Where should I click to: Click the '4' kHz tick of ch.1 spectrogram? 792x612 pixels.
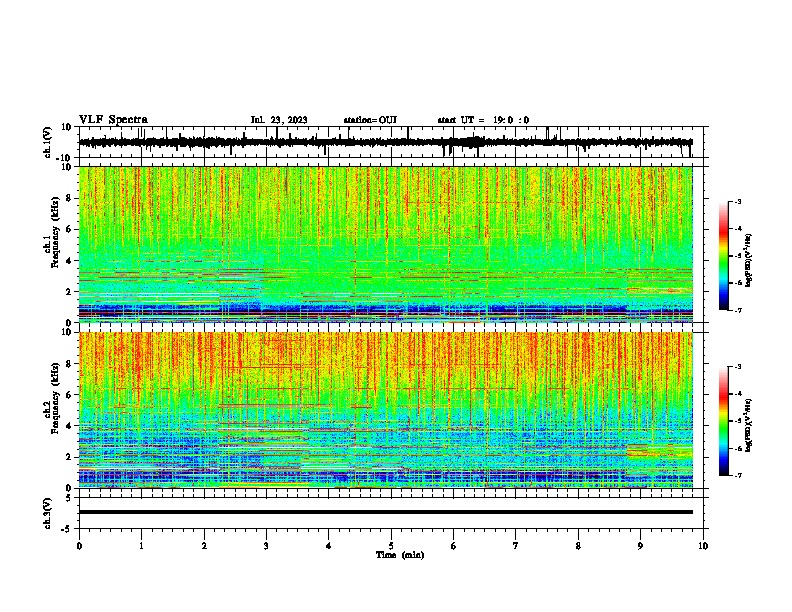tap(69, 261)
